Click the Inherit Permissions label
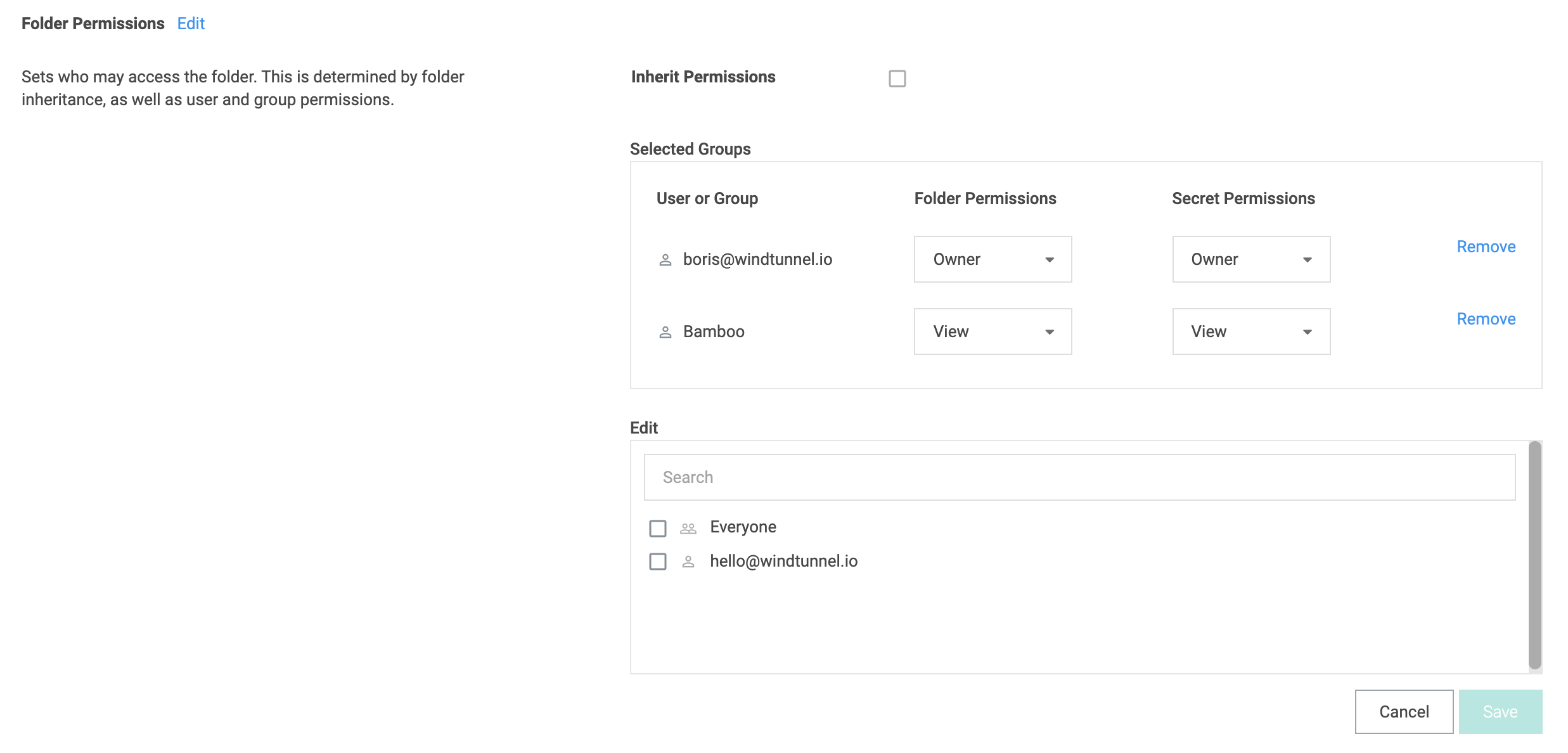1568x753 pixels. (x=703, y=77)
